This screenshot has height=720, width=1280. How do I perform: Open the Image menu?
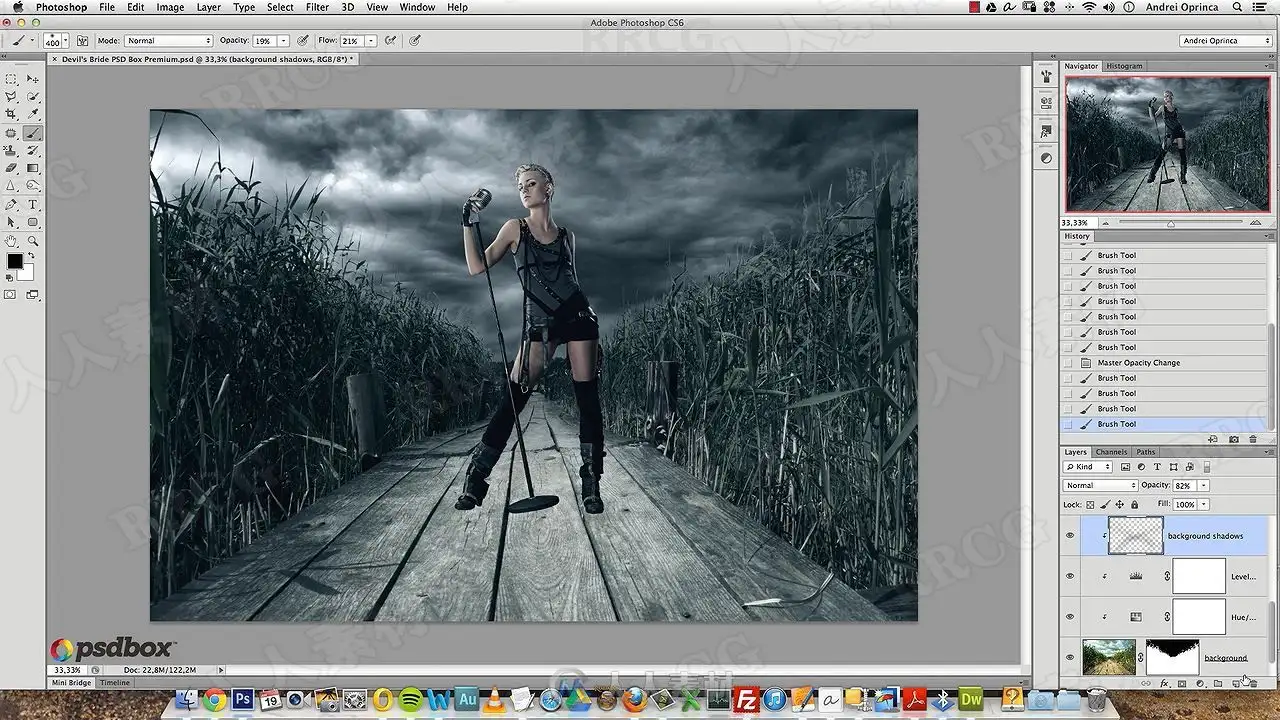(170, 7)
